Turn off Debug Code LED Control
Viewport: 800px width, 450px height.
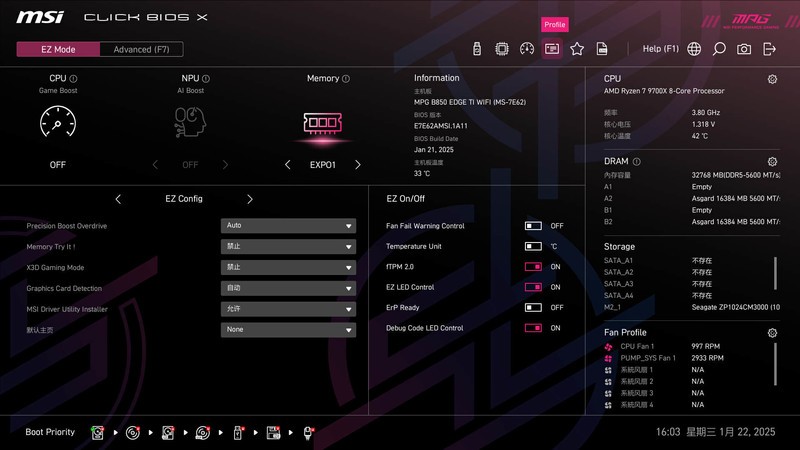533,328
